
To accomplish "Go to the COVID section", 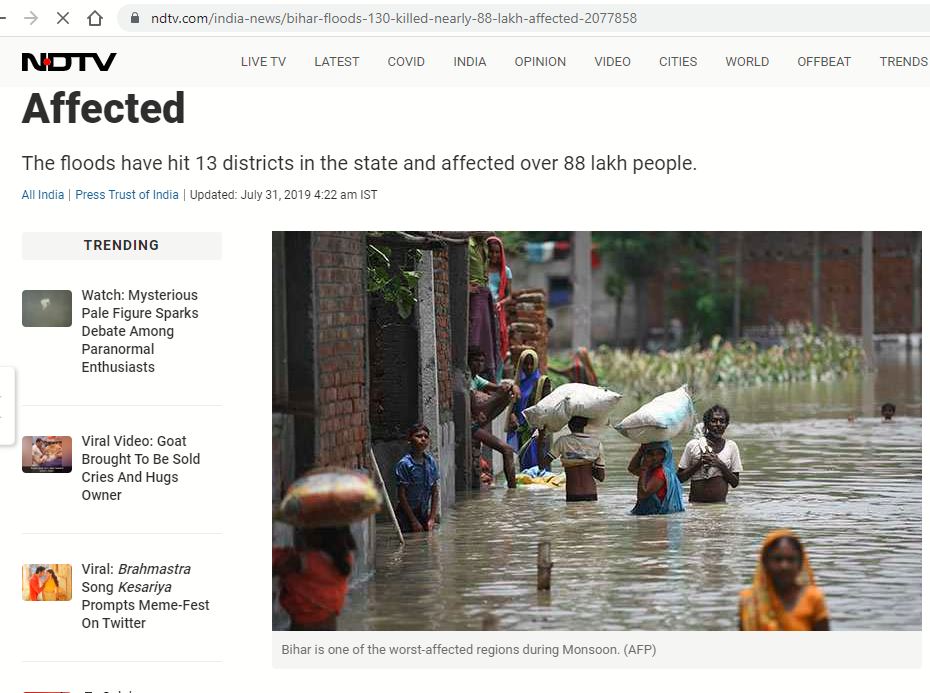I will tap(406, 62).
